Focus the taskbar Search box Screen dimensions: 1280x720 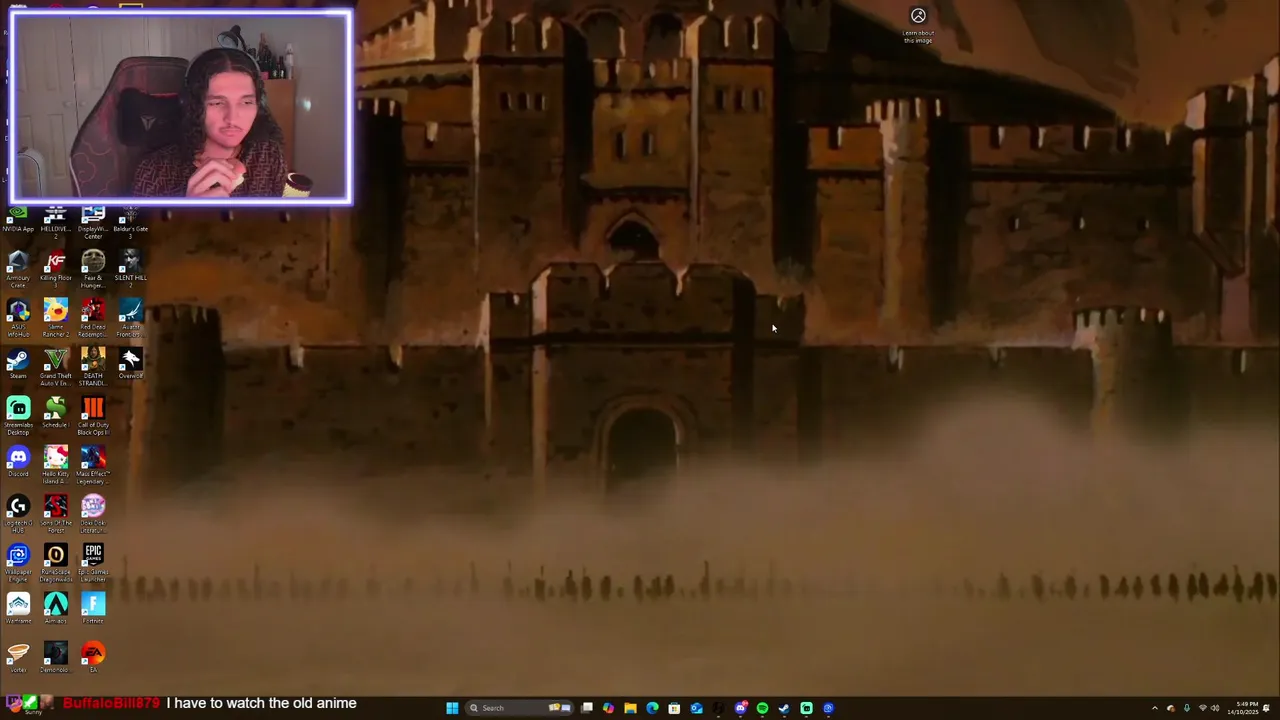[x=519, y=708]
